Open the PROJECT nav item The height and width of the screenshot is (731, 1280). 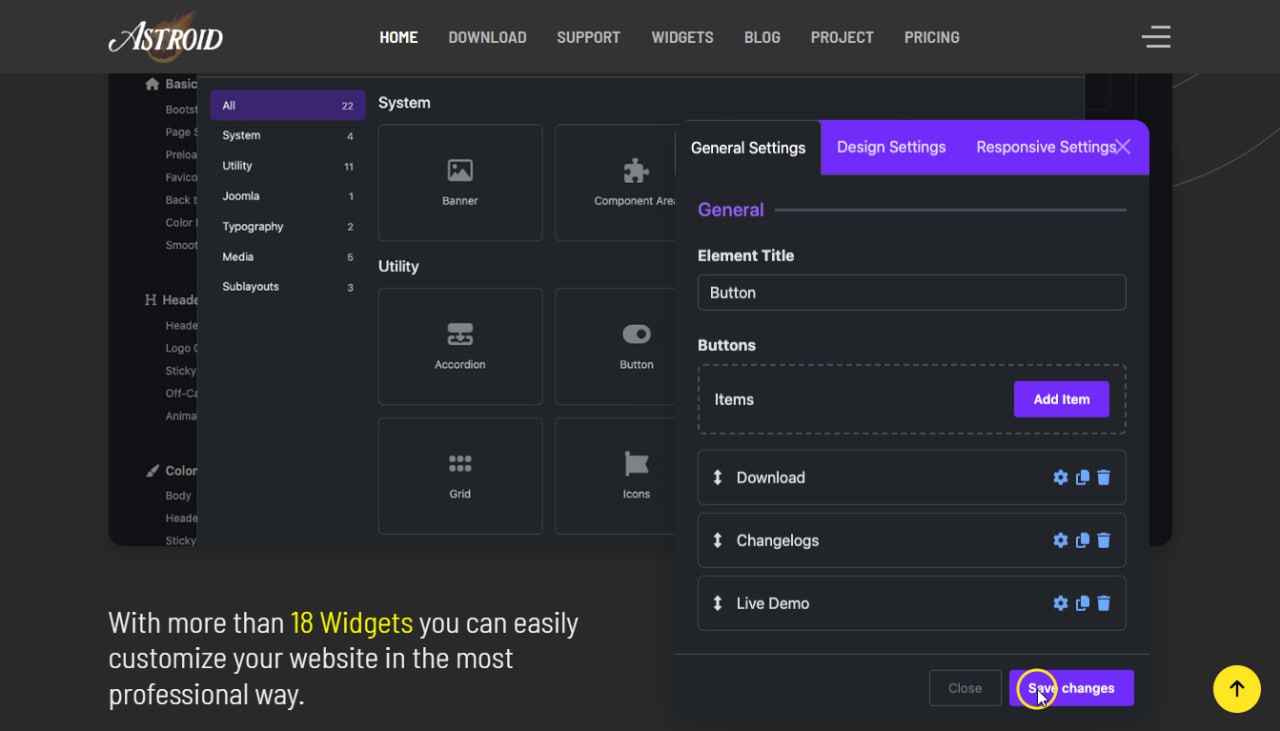[x=842, y=37]
